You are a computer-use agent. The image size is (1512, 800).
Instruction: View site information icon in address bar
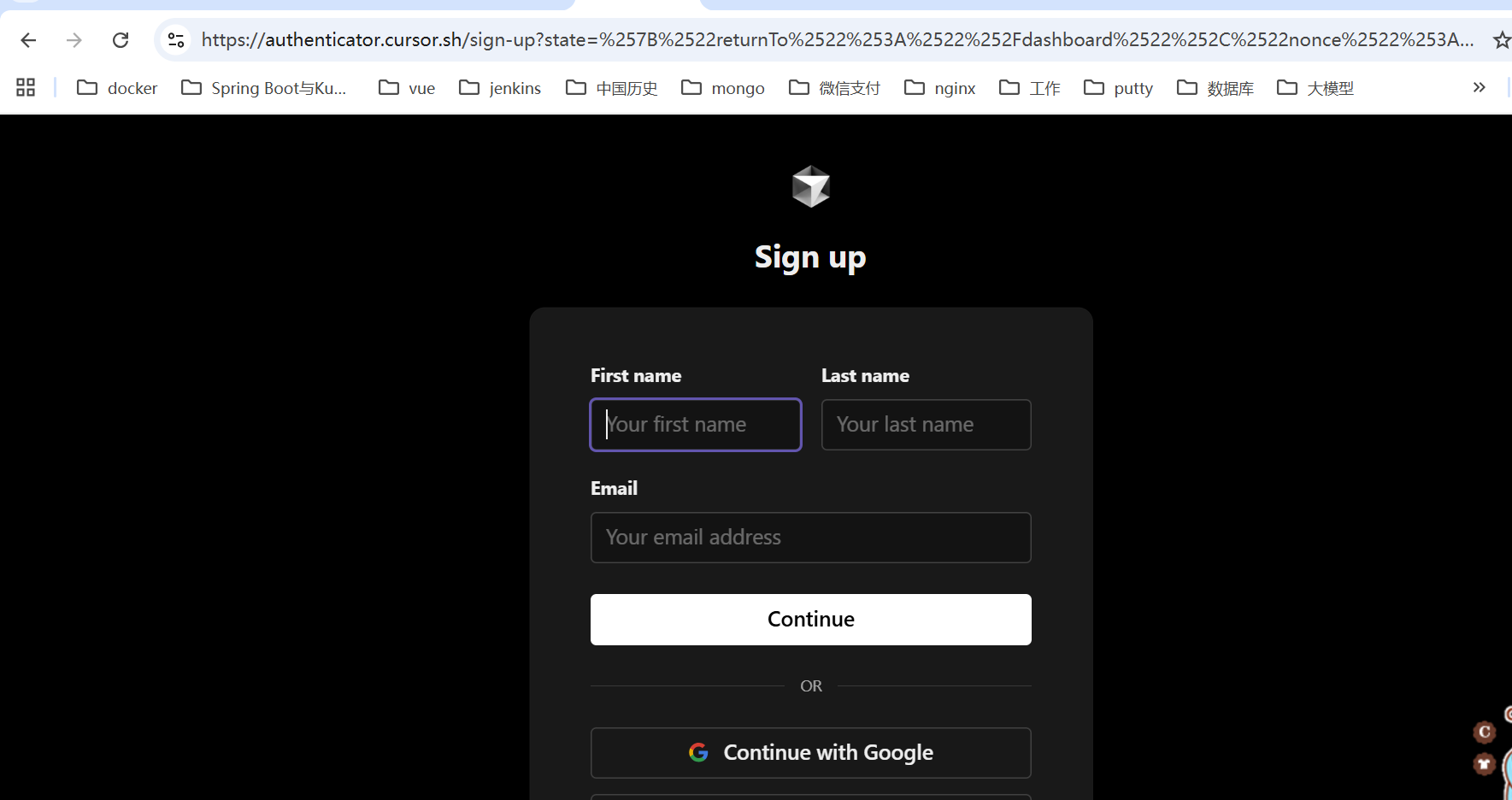176,40
